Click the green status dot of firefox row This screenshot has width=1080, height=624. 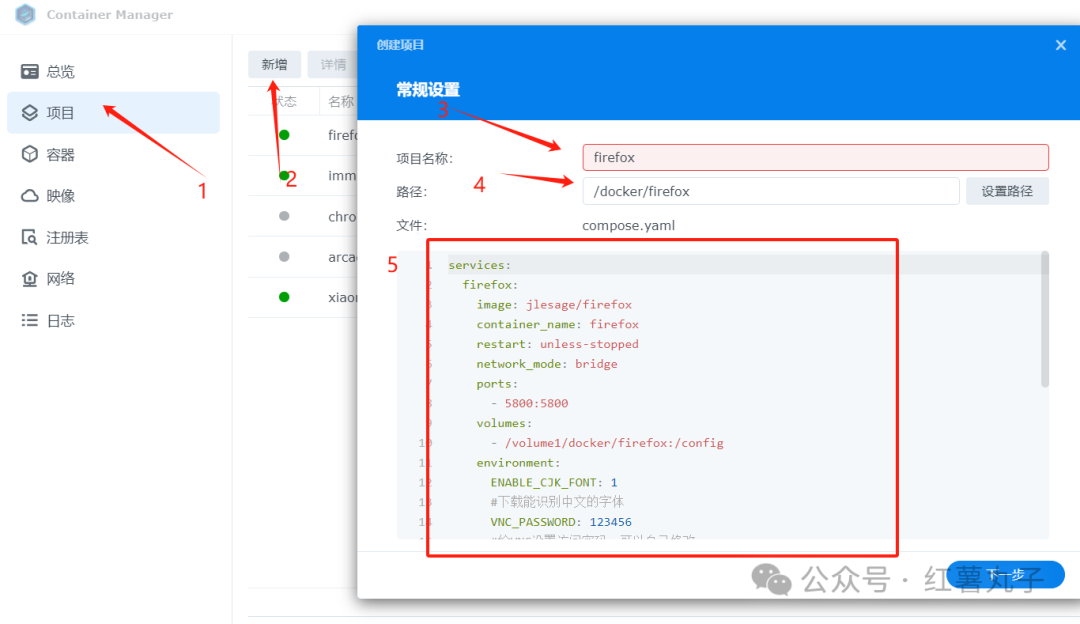click(284, 135)
